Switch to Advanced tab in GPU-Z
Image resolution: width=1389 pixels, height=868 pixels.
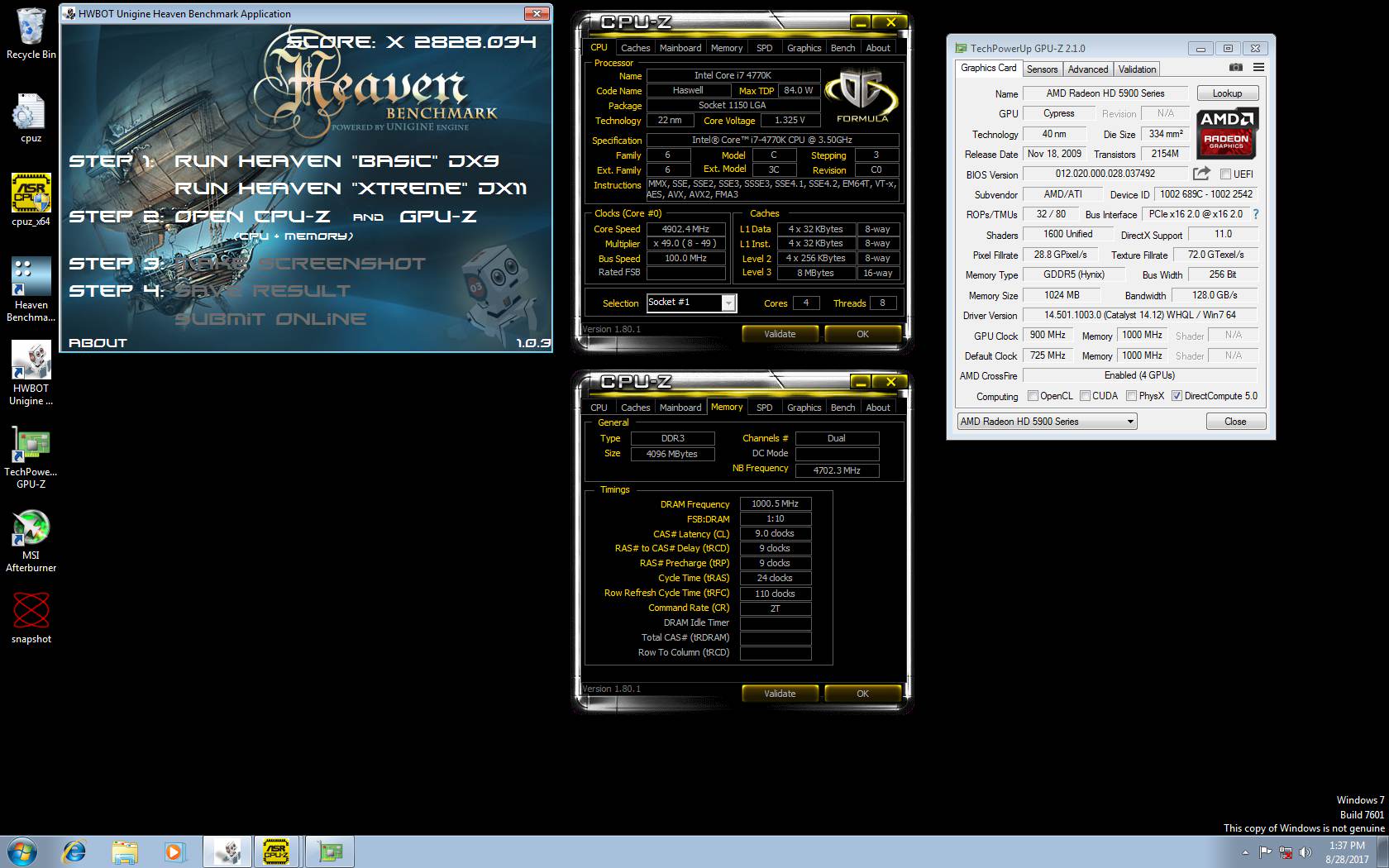[1087, 69]
